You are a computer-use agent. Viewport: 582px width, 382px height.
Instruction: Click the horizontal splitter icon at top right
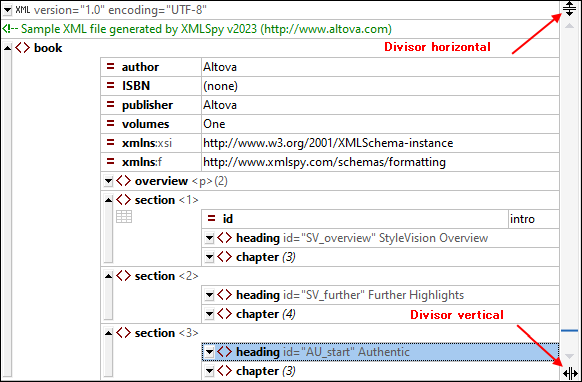click(569, 9)
